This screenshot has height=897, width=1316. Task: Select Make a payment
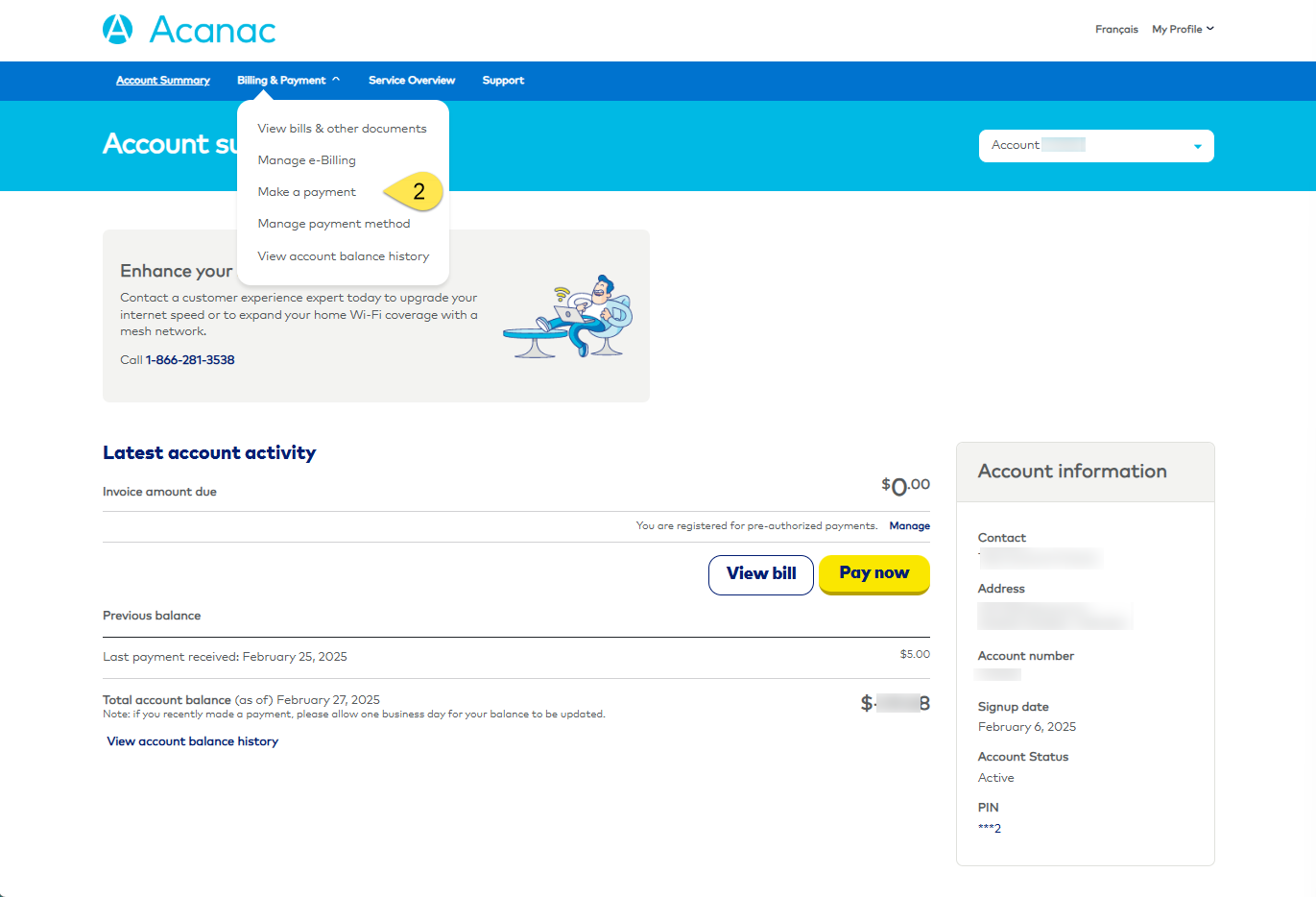pyautogui.click(x=306, y=192)
